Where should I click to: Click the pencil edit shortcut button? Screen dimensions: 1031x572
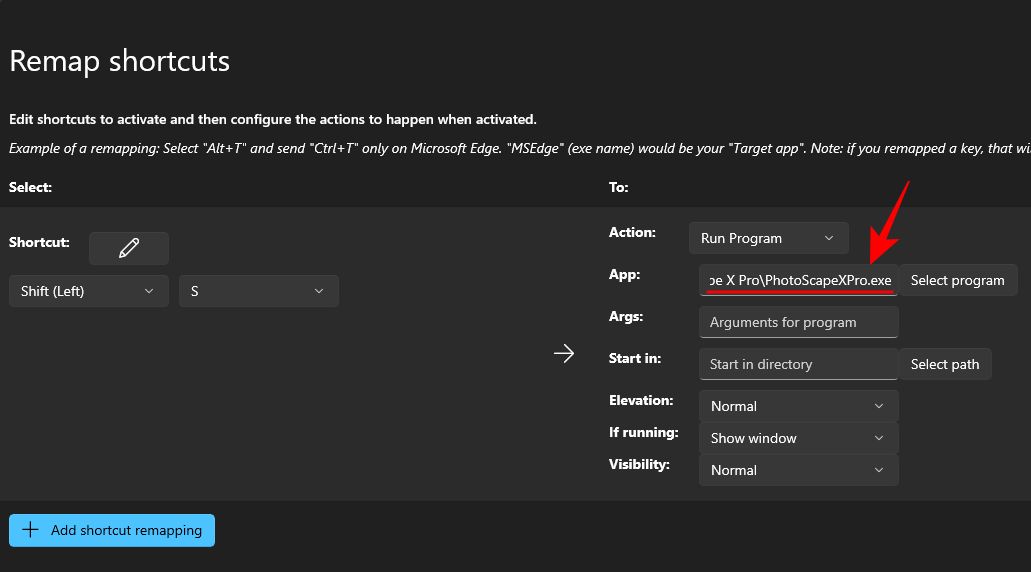click(x=129, y=248)
